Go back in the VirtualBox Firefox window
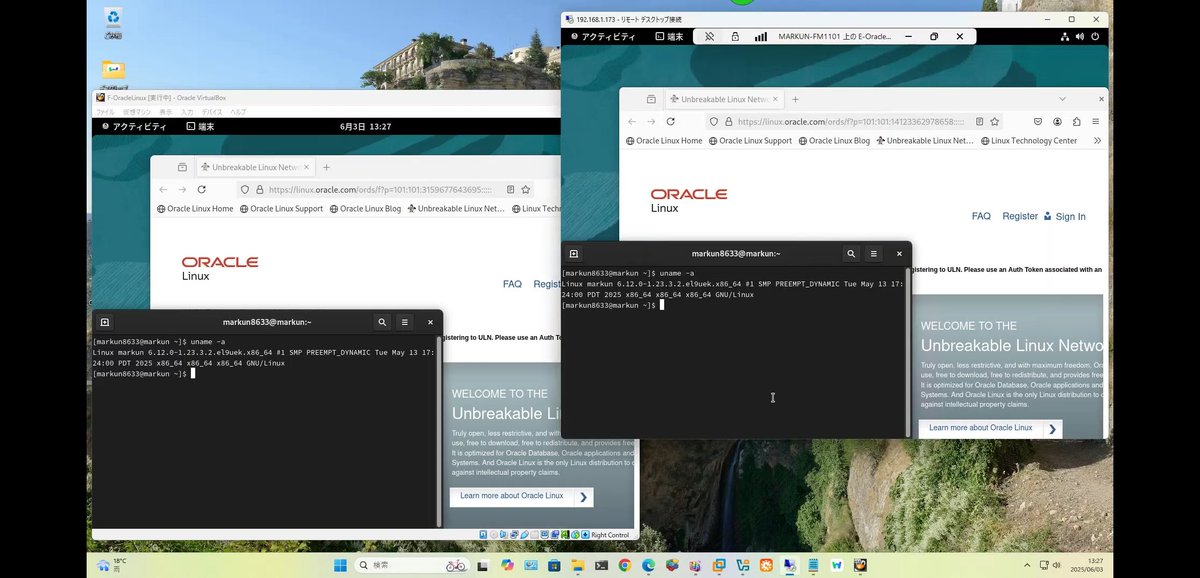Screen dimensions: 1200x578 tap(163, 189)
